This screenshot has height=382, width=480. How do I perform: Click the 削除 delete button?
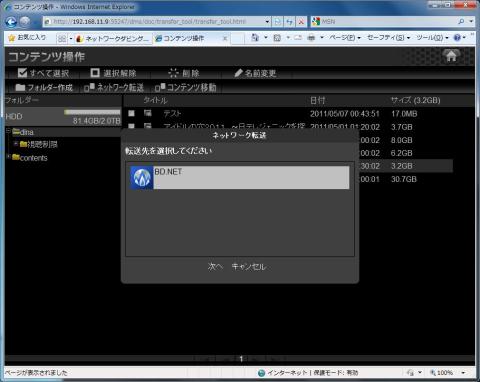click(x=184, y=73)
